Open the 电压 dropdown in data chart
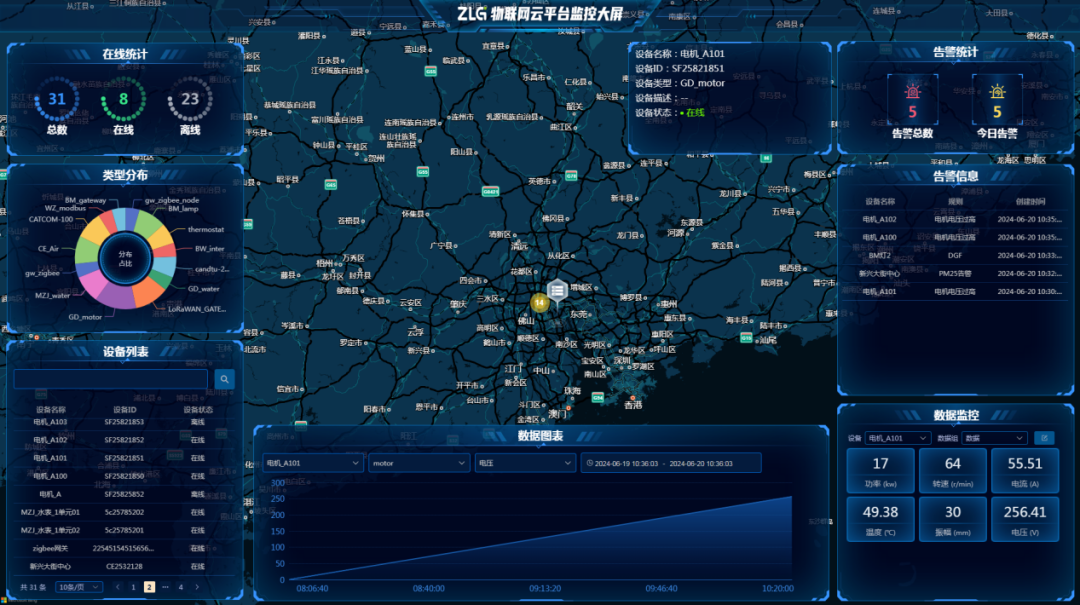Viewport: 1080px width, 605px height. [x=525, y=463]
